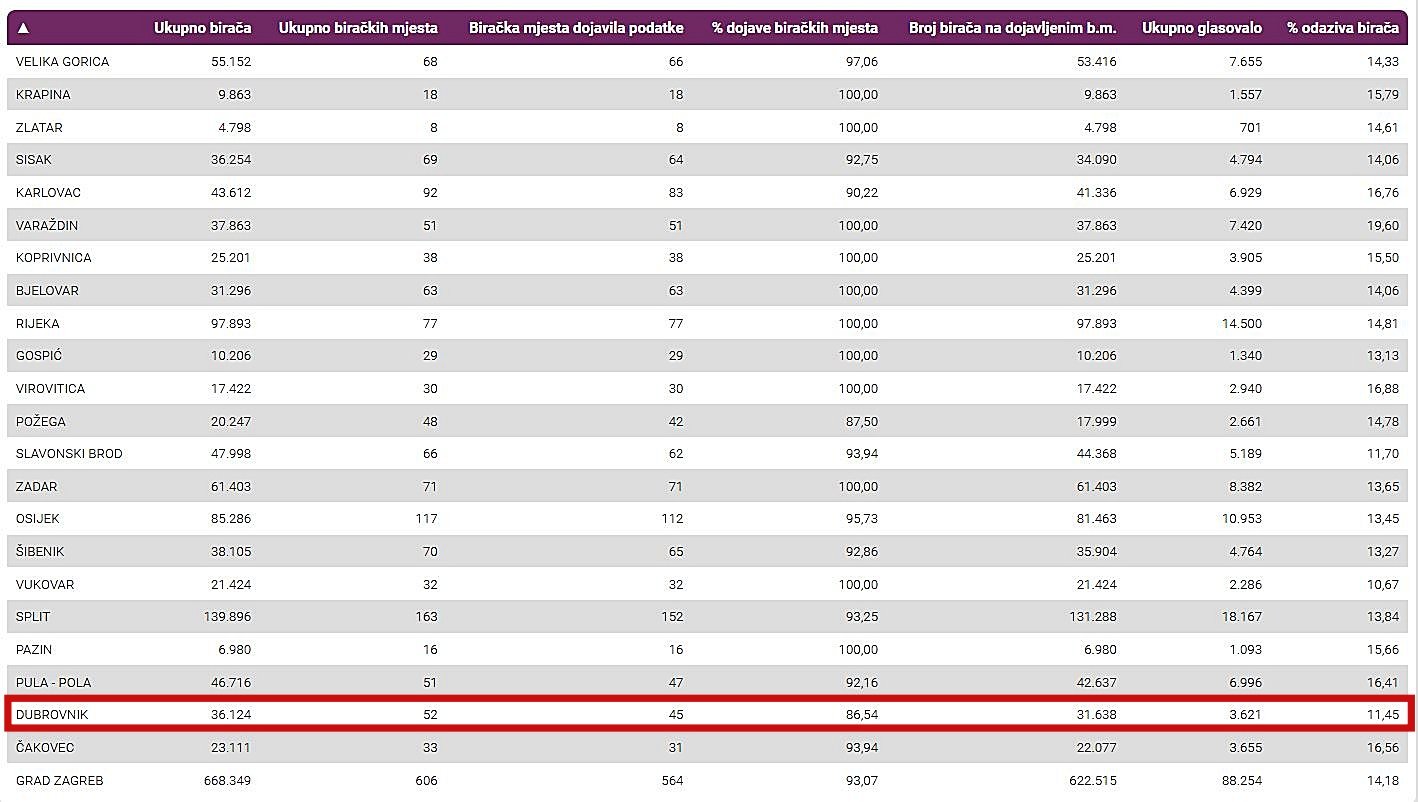1418x802 pixels.
Task: Click the SLAVONSKI BROD row name
Action: (x=69, y=454)
